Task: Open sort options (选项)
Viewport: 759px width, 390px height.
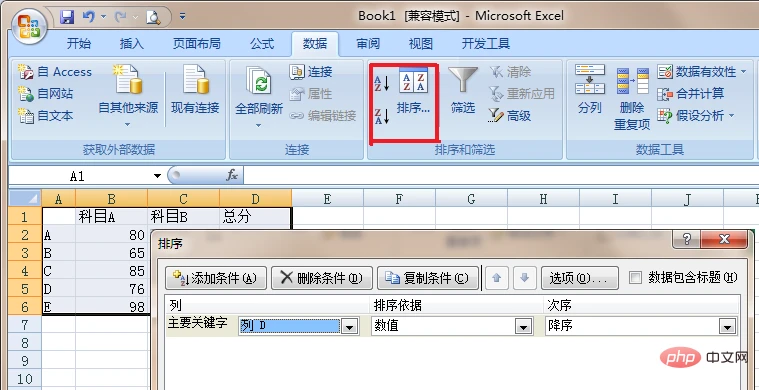Action: pos(579,278)
